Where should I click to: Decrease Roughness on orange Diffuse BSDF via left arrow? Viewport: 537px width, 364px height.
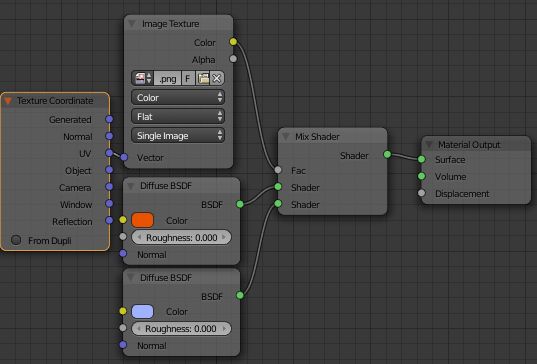click(138, 237)
